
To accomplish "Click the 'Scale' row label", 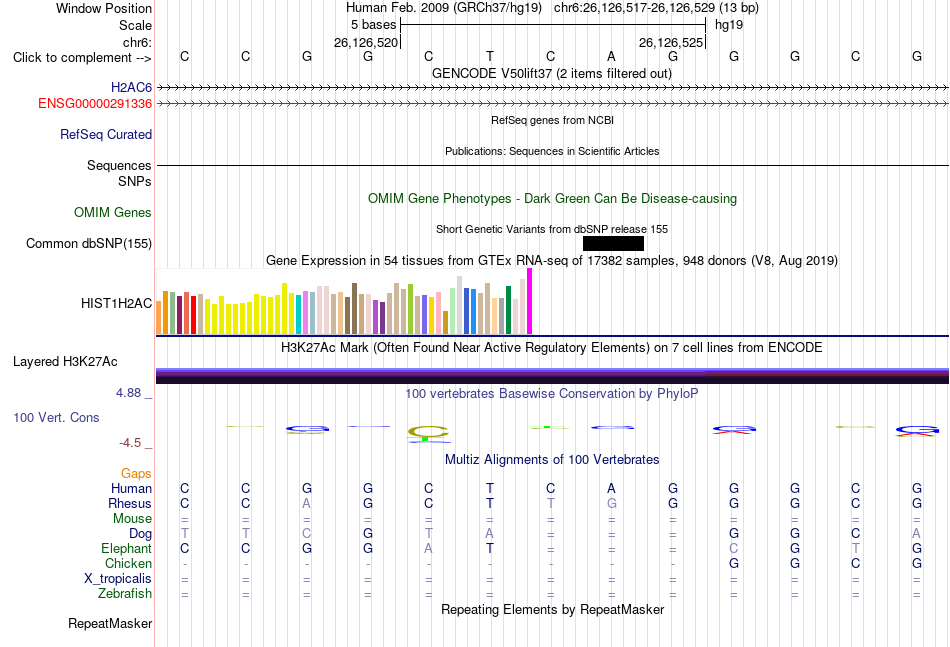I will pyautogui.click(x=136, y=25).
